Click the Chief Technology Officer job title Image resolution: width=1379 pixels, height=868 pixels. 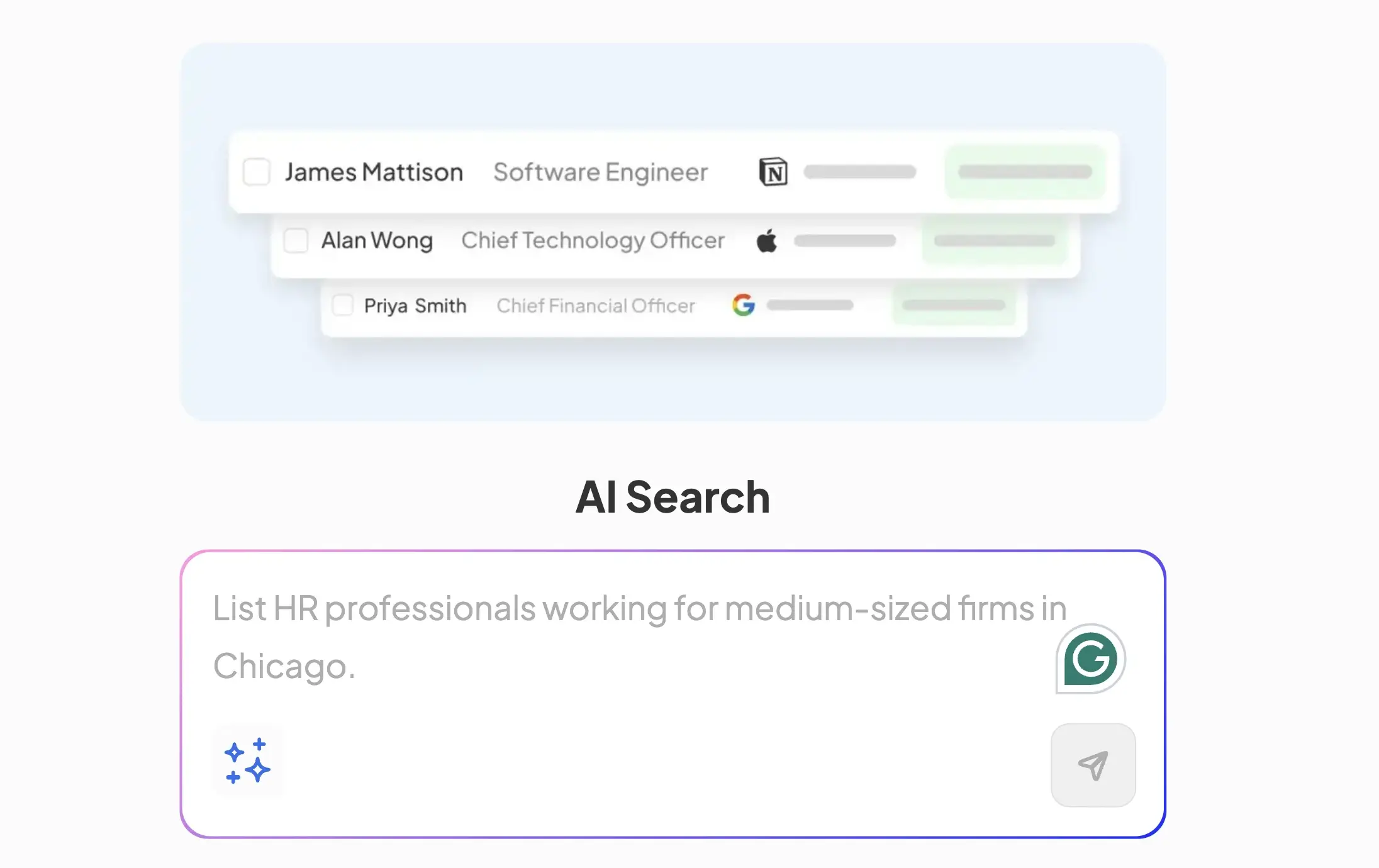pyautogui.click(x=593, y=241)
